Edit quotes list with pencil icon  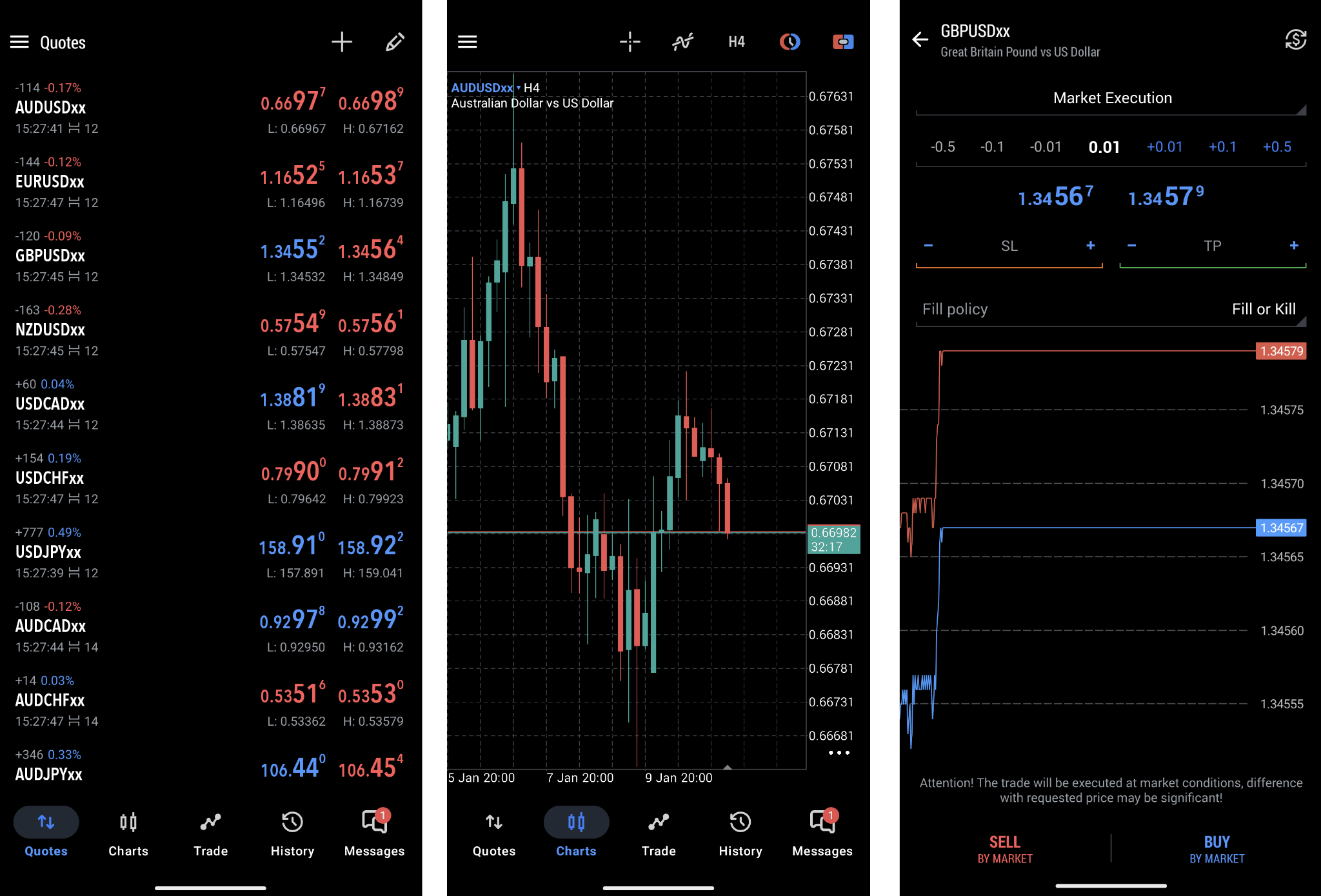(395, 42)
